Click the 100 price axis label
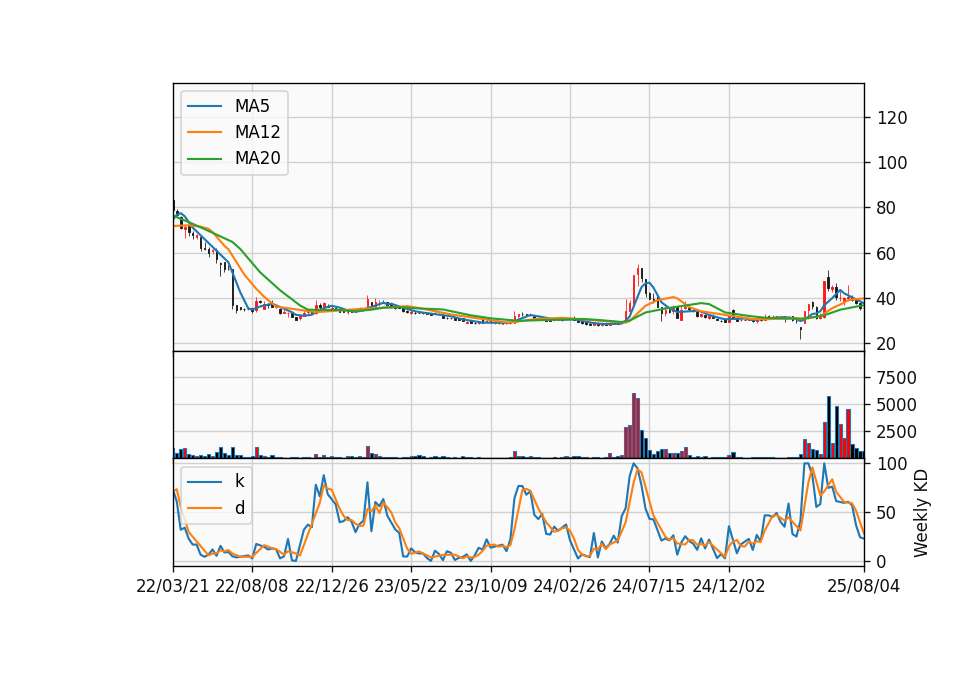This screenshot has height=690, width=960. coord(892,163)
